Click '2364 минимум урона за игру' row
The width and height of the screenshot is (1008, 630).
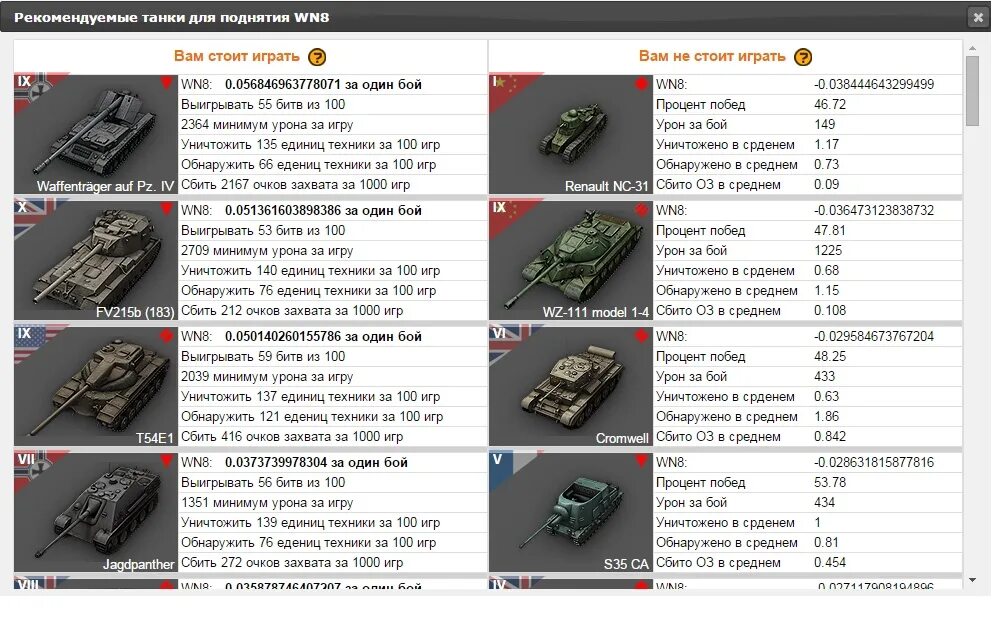point(332,125)
